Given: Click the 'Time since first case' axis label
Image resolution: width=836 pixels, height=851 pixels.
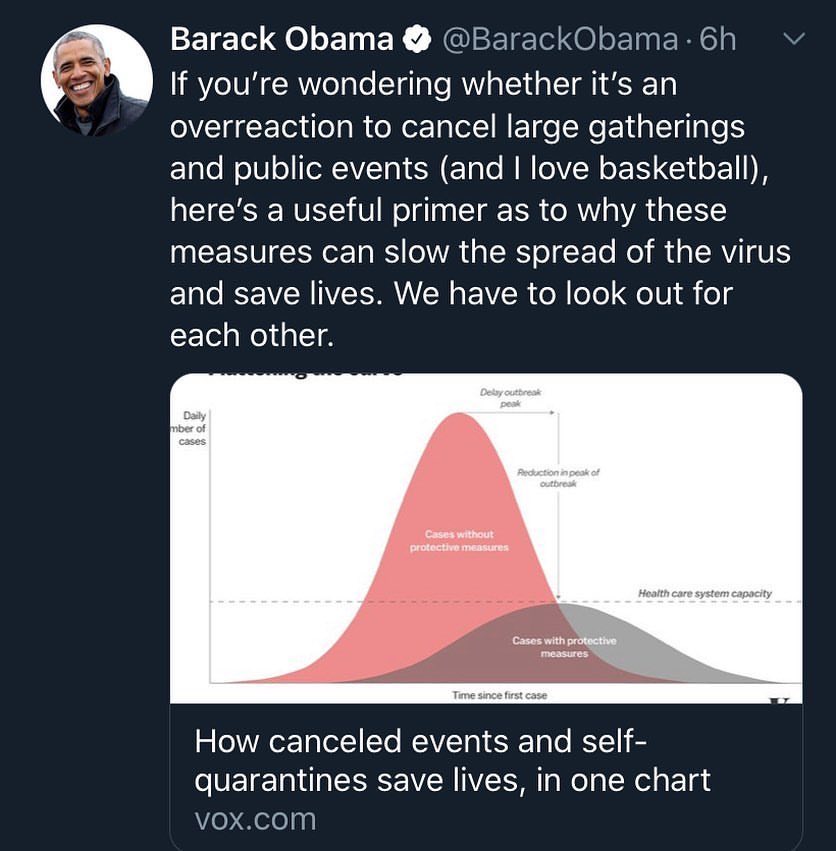Looking at the screenshot, I should 499,695.
